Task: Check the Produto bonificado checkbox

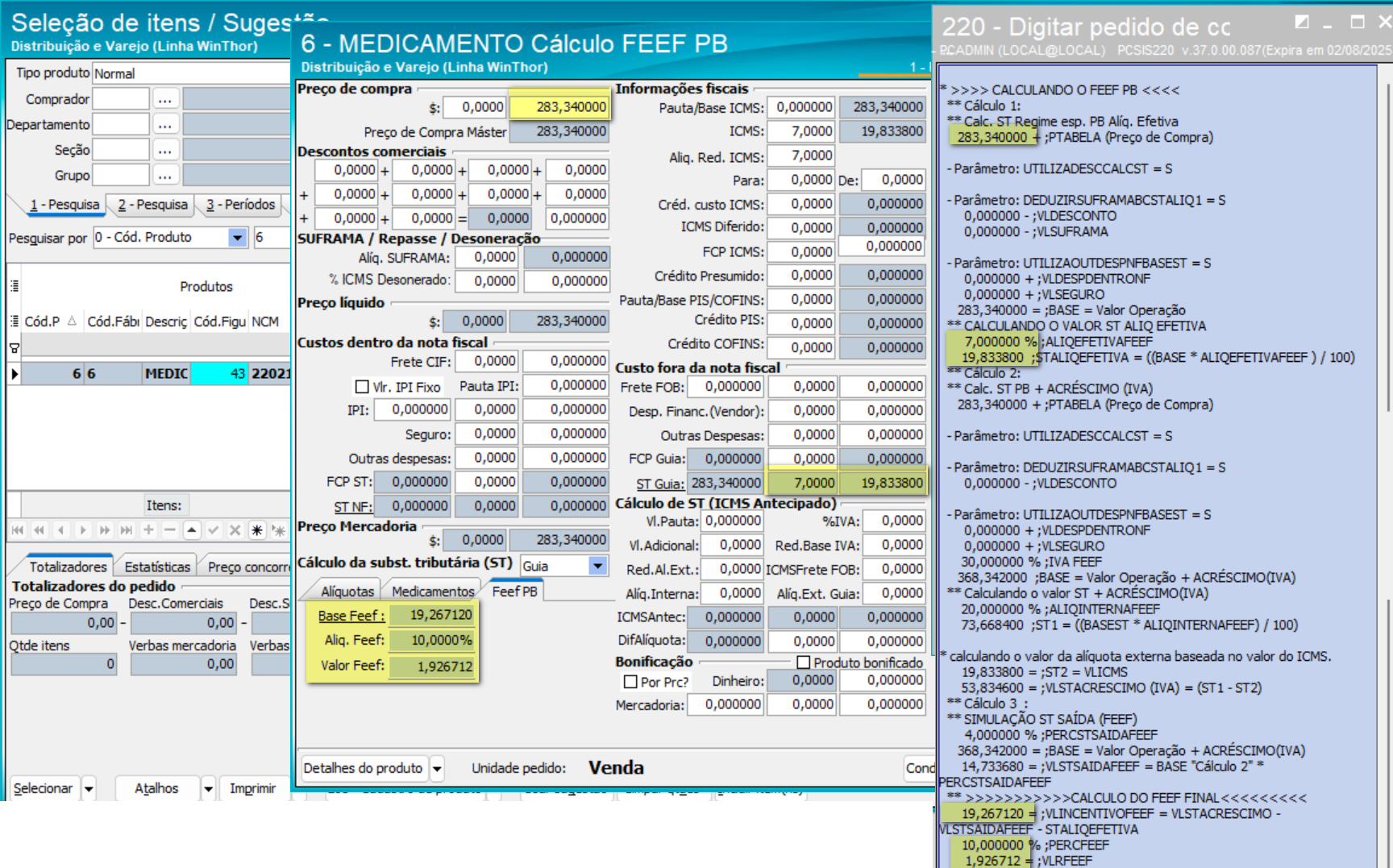Action: [804, 662]
